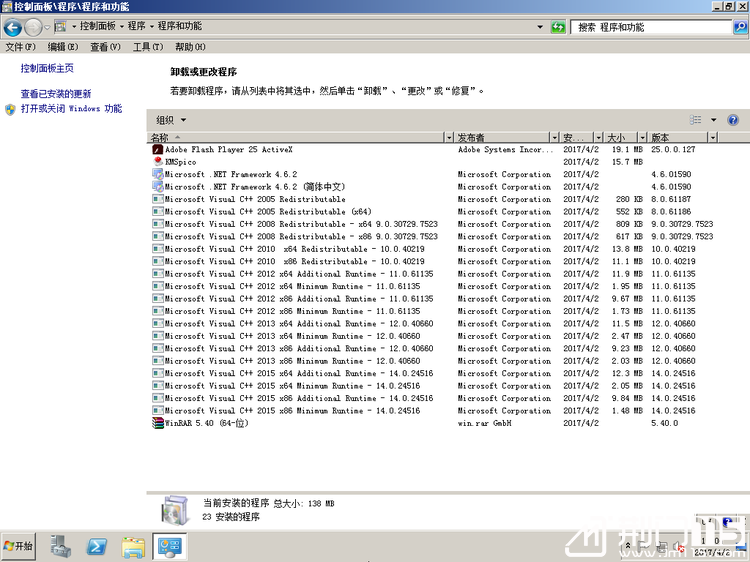Select Visual C++ 2010 x86 Redistributable icon

[157, 261]
